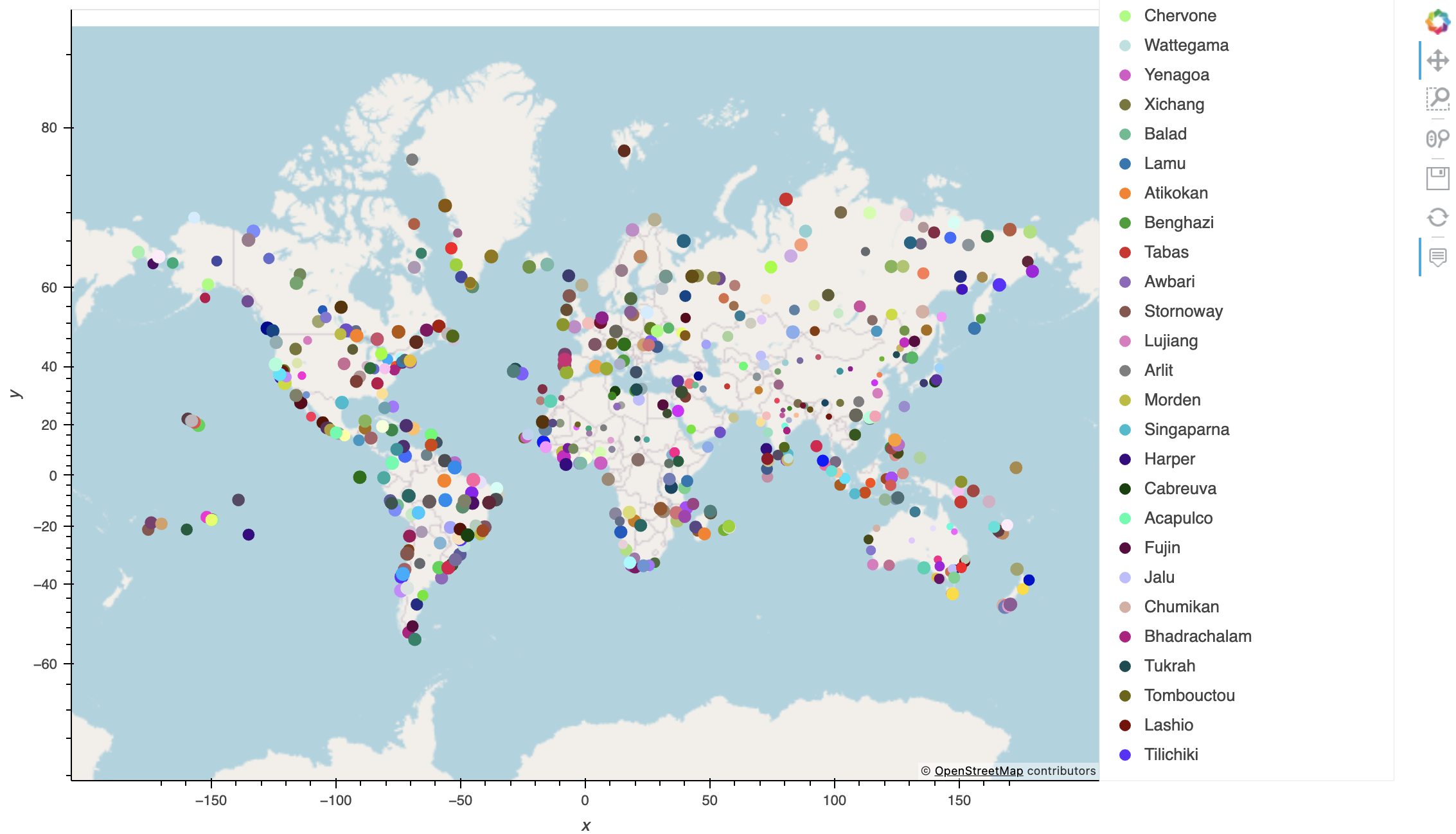
Task: Click the Stornoway legend label
Action: click(1183, 312)
